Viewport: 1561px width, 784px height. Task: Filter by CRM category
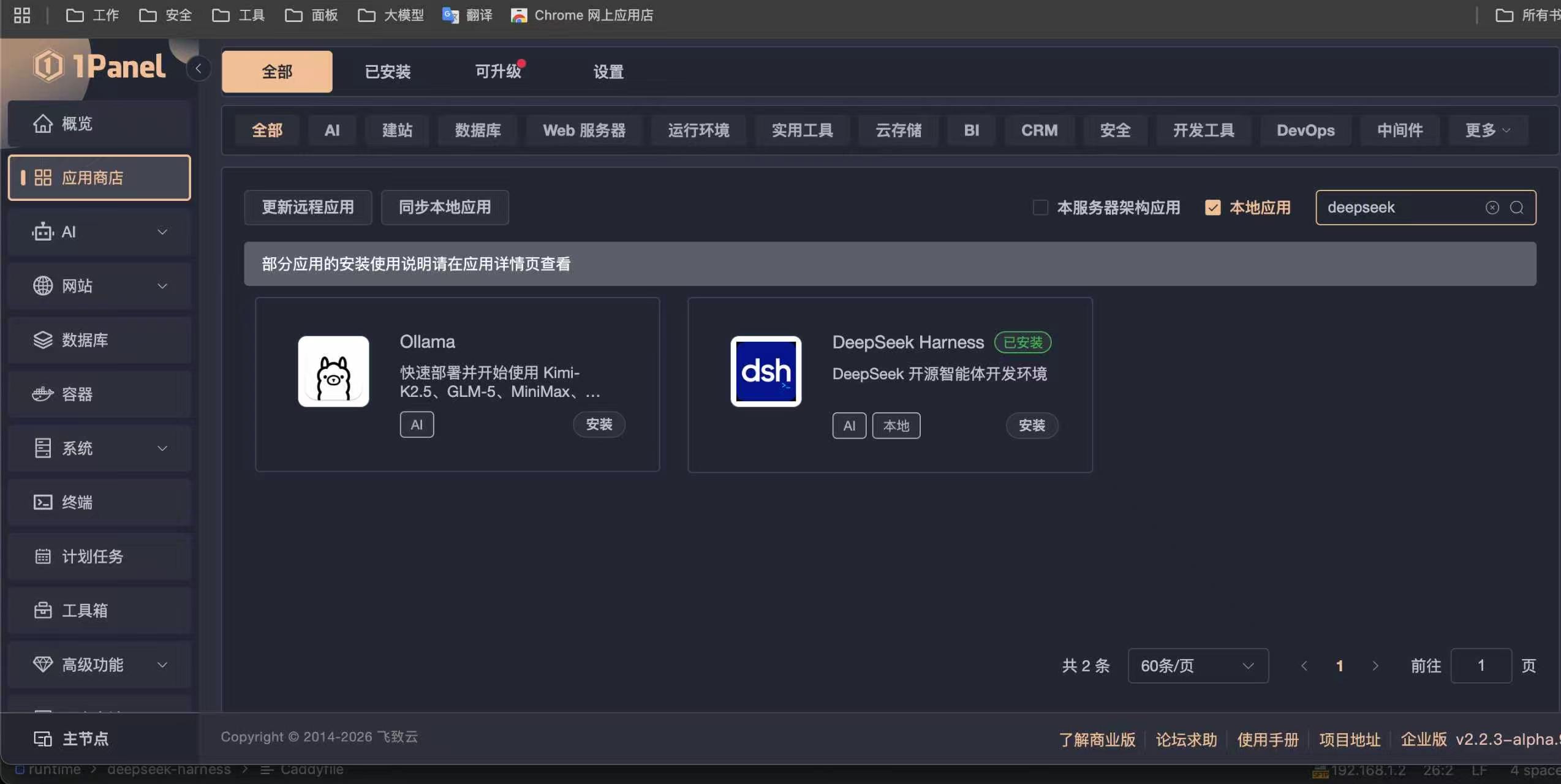tap(1039, 130)
